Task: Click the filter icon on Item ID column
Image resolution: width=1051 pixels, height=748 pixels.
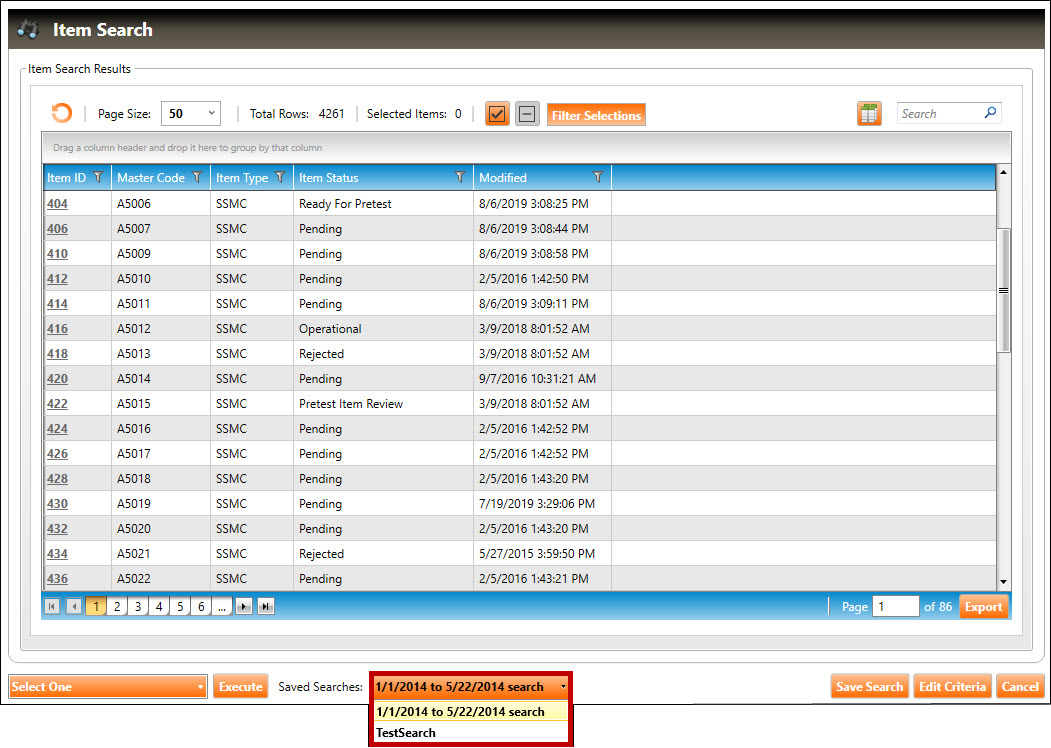Action: pos(98,178)
